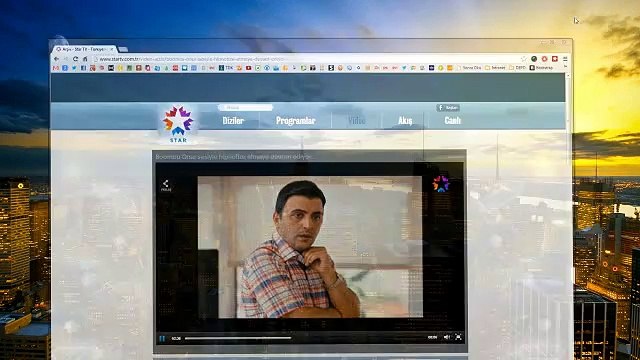Click the share icon in the video player
Viewport: 640px width, 360px height.
[x=166, y=185]
